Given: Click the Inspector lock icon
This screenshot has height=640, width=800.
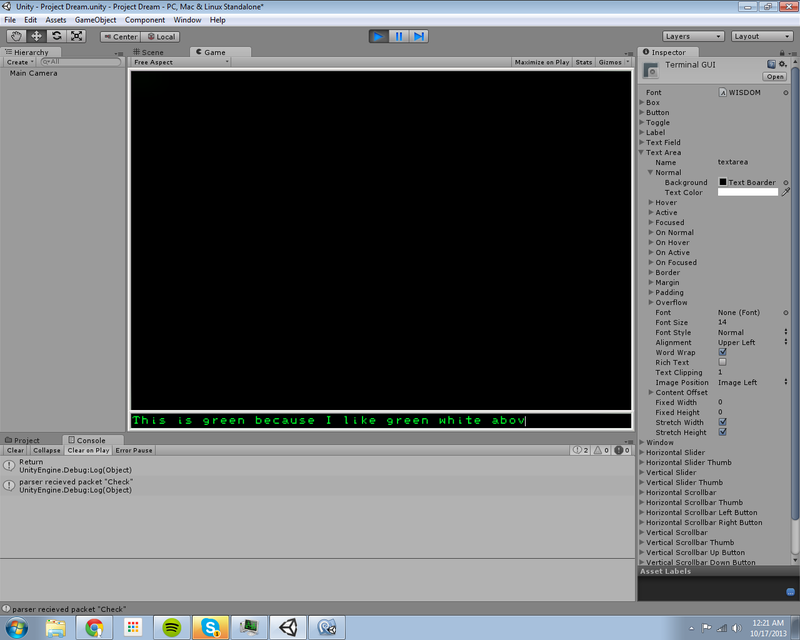Looking at the screenshot, I should tap(782, 53).
